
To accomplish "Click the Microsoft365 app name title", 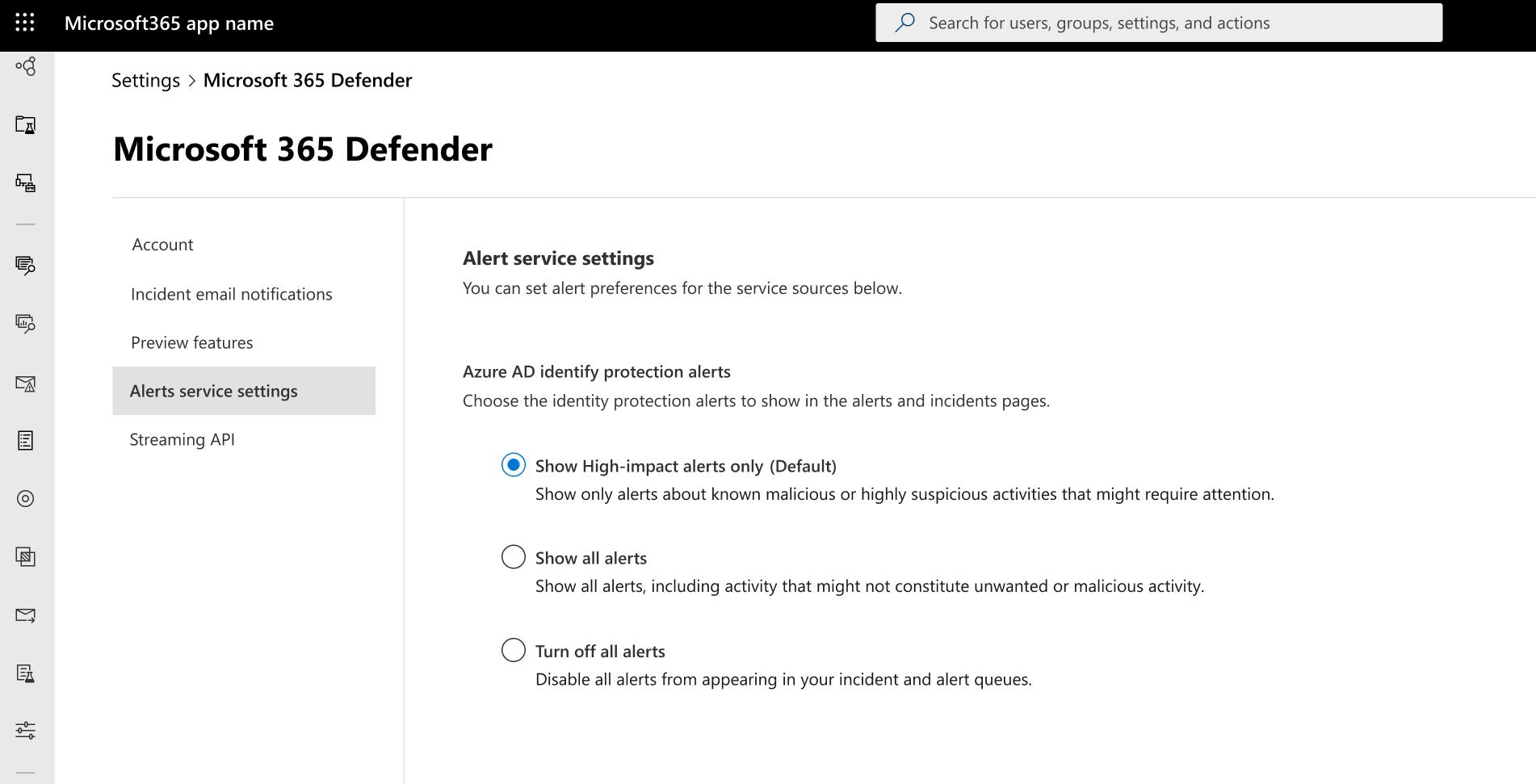I will 169,23.
